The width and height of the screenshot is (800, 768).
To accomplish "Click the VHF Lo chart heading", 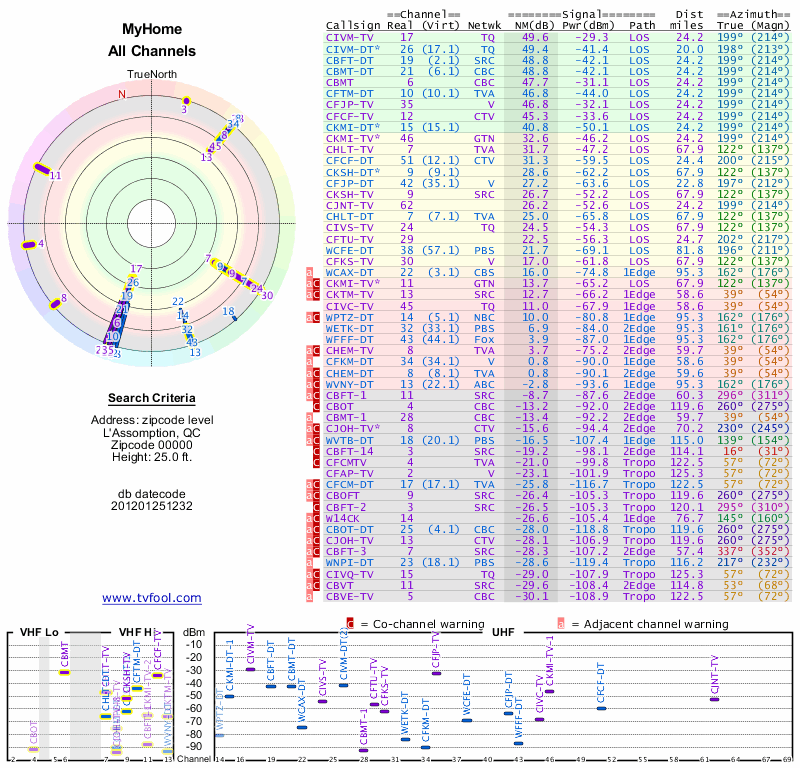I will [x=39, y=632].
